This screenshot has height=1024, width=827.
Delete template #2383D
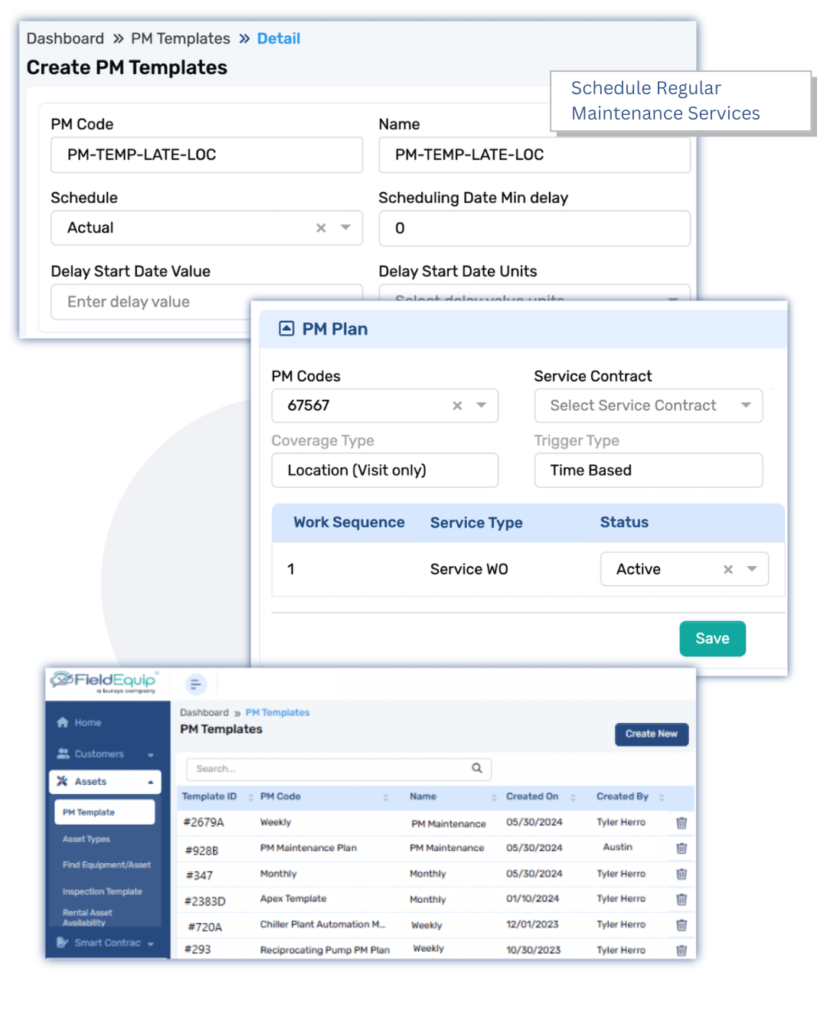pos(681,899)
